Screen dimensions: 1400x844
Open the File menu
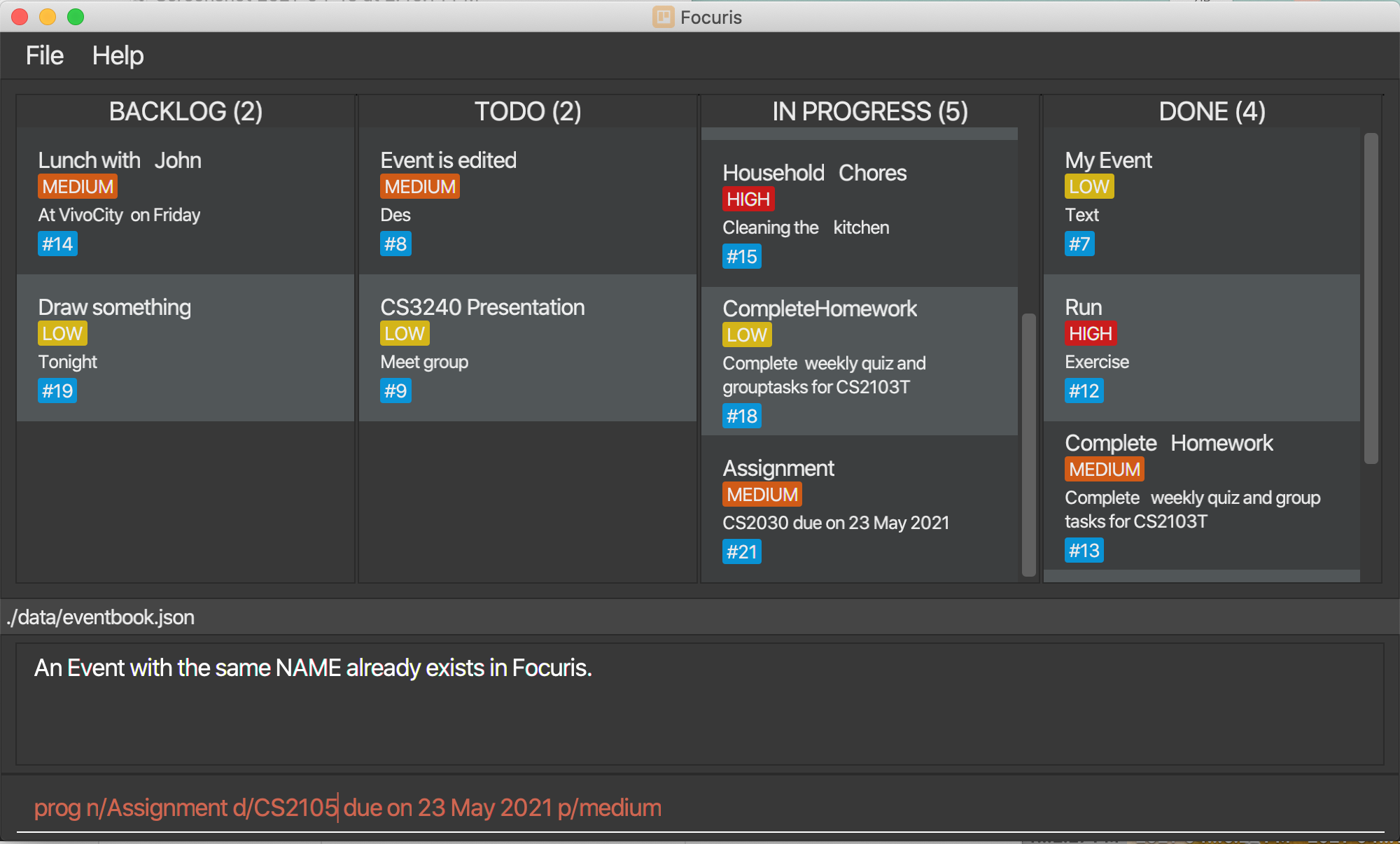pyautogui.click(x=44, y=55)
